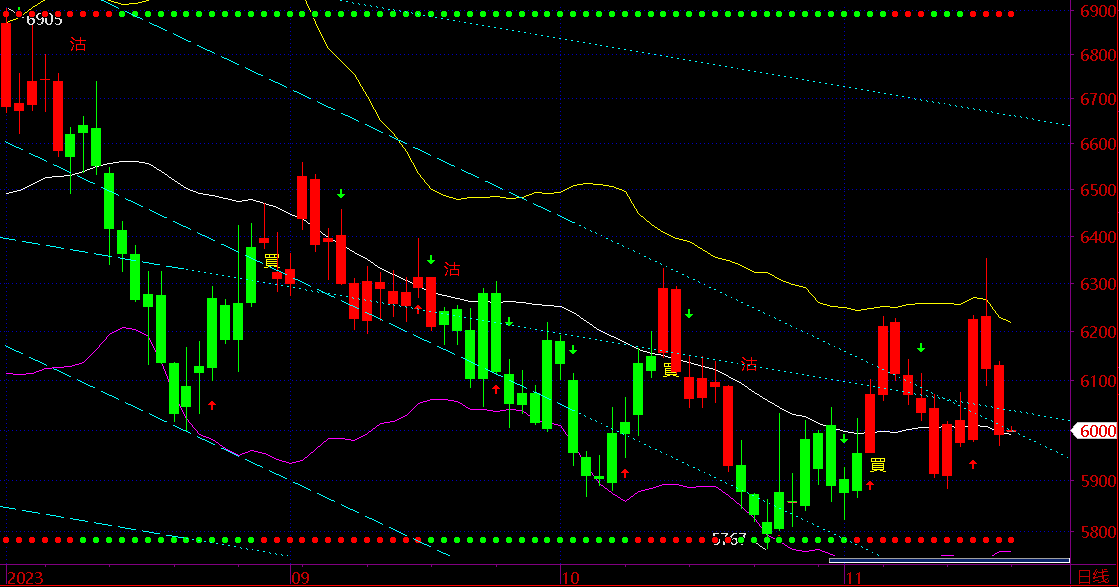Click the green down arrow beside the October 6300 candles

(689, 314)
